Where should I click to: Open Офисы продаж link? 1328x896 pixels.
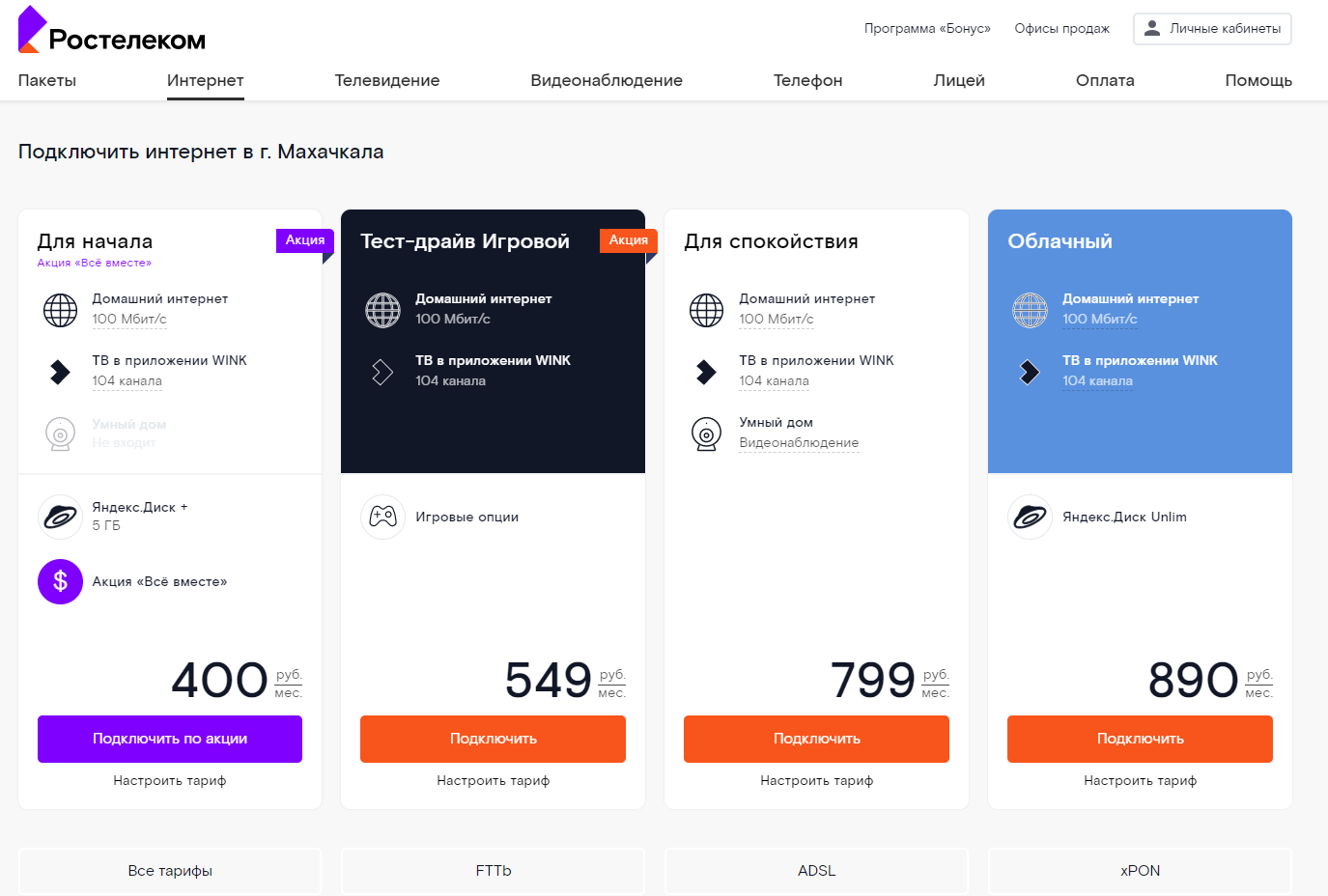1062,29
